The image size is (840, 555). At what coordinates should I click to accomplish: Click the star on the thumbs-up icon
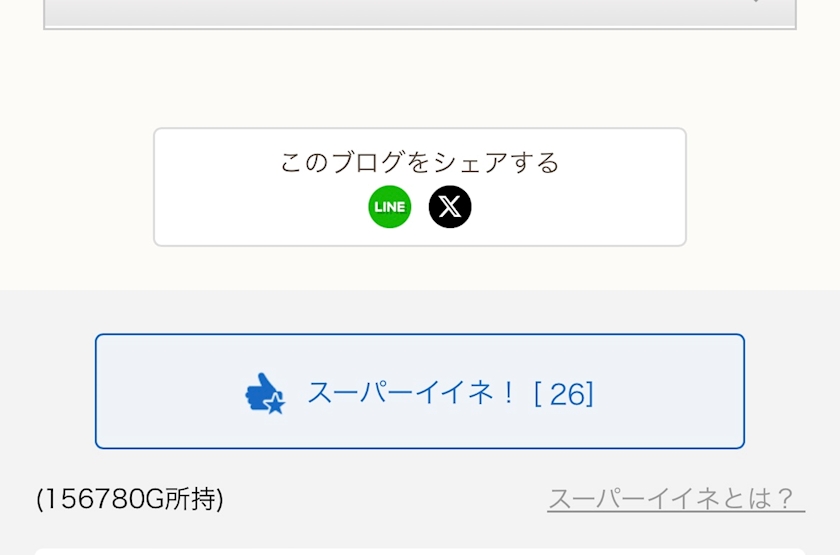(275, 404)
